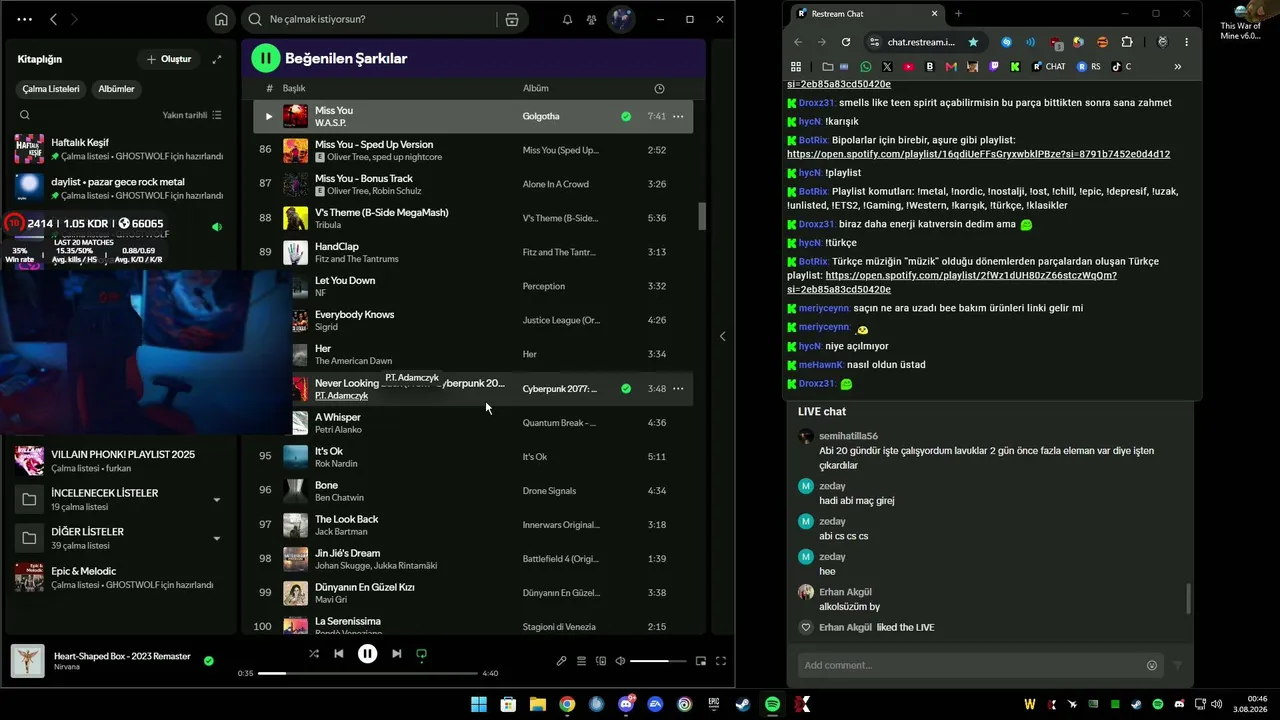Mute Spotify with the speaker icon
1280x720 pixels.
click(620, 661)
